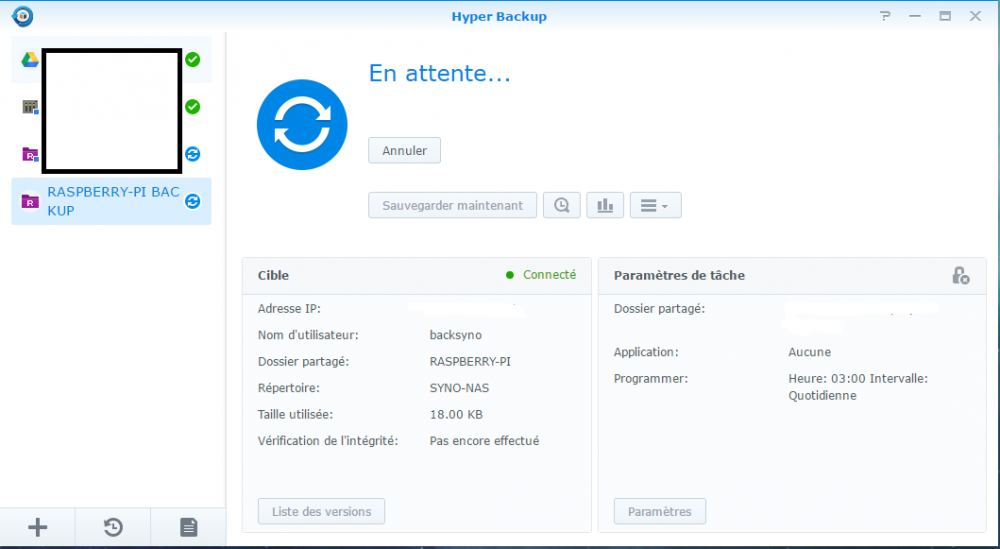Click the Paramètres de tâche panel header

[x=792, y=275]
